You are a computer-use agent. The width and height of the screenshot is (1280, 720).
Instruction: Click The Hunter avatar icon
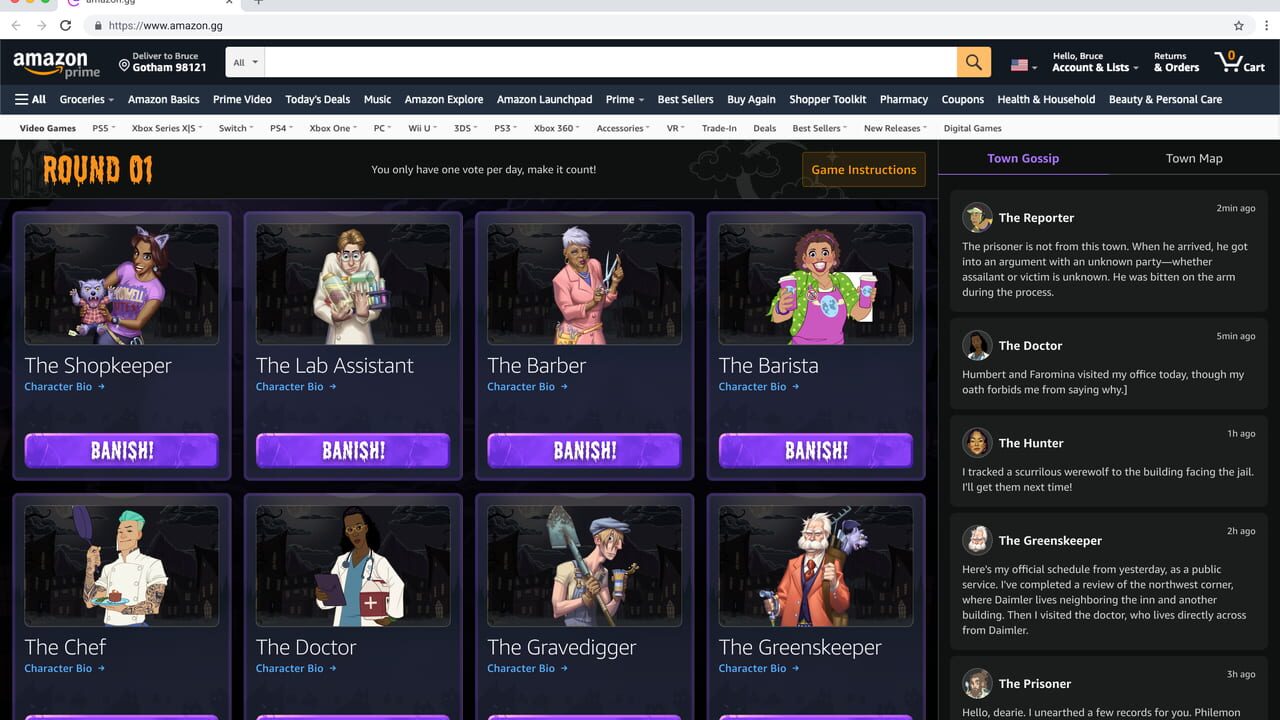click(x=977, y=443)
